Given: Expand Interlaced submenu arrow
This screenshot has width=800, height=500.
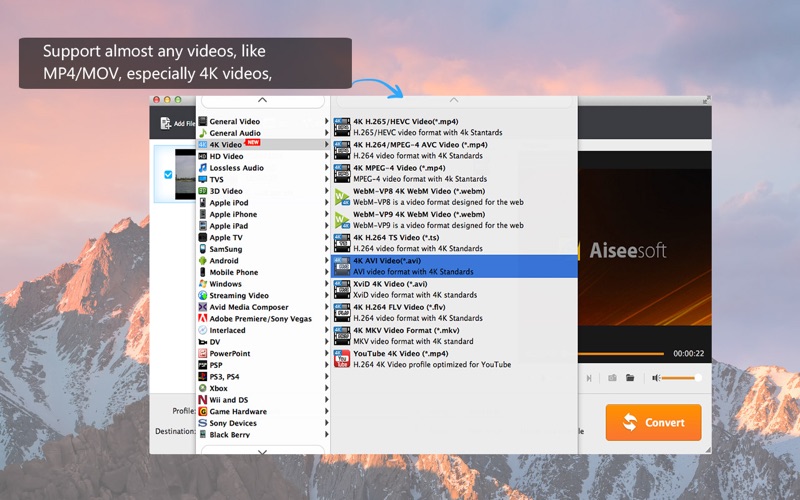Looking at the screenshot, I should (x=327, y=330).
